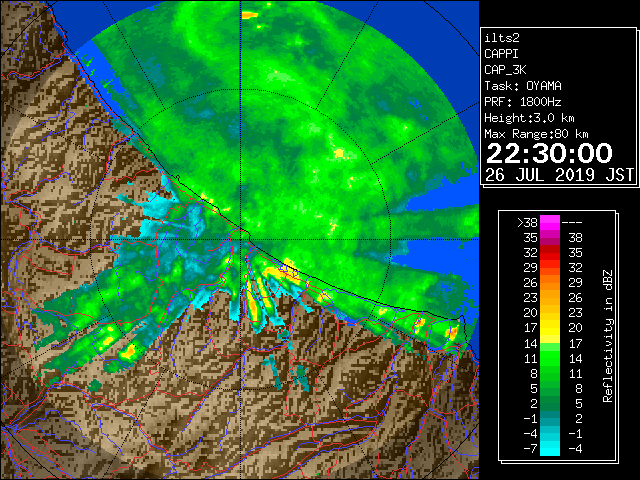Click the '>38' legend value
The width and height of the screenshot is (640, 480).
527,223
